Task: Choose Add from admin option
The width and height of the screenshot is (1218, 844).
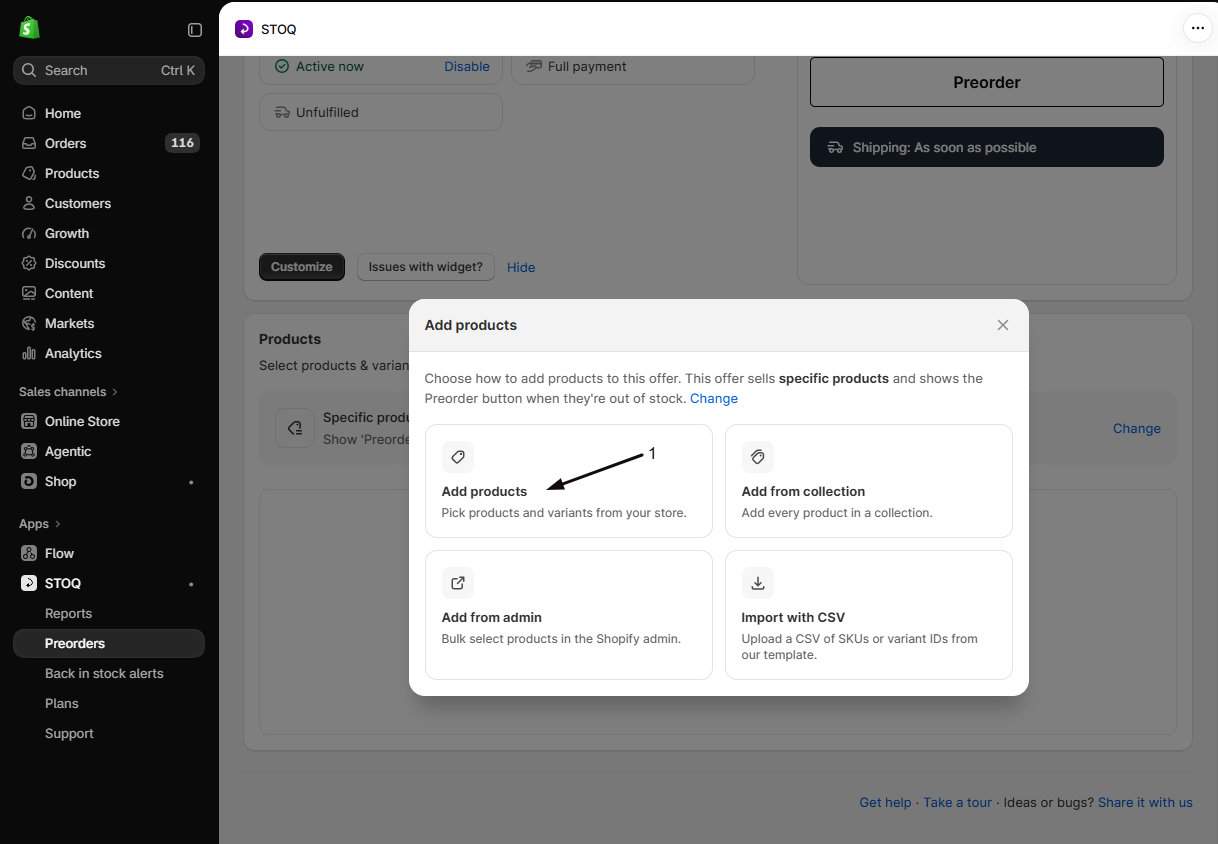Action: [569, 615]
